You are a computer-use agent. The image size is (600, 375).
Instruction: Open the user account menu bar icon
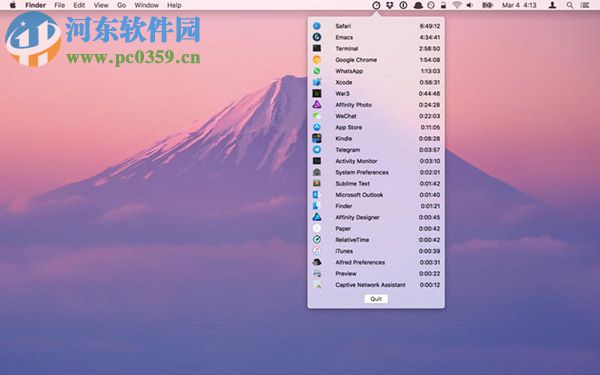coord(552,5)
